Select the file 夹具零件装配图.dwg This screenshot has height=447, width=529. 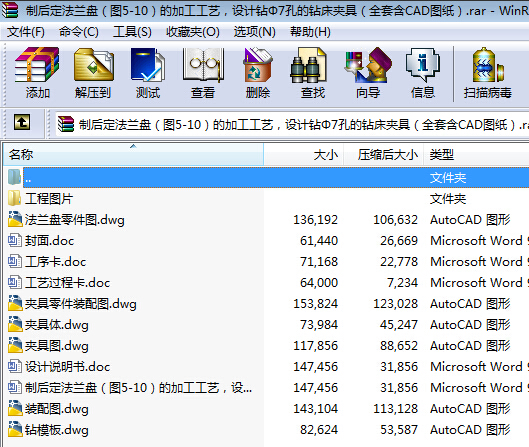pyautogui.click(x=81, y=304)
